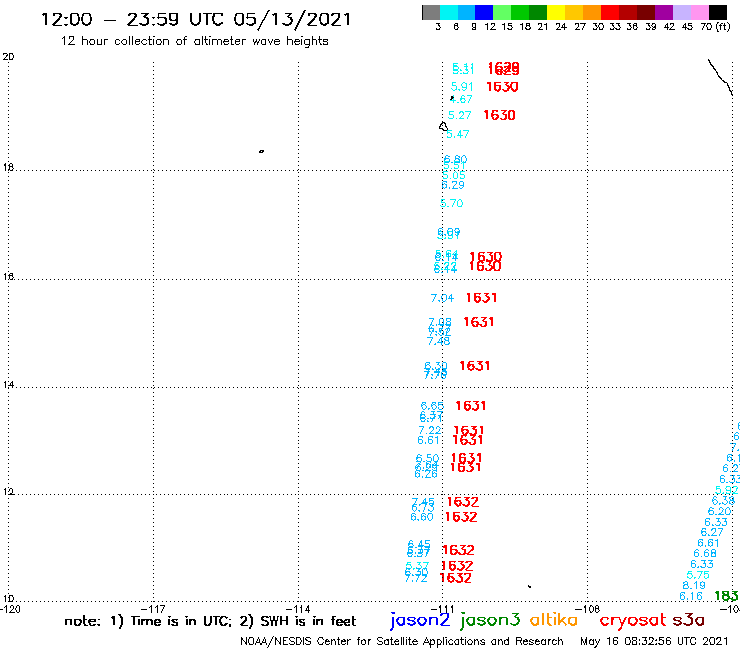The width and height of the screenshot is (740, 650).
Task: Select the red time label 1631 beside 7.04
Action: click(x=481, y=298)
